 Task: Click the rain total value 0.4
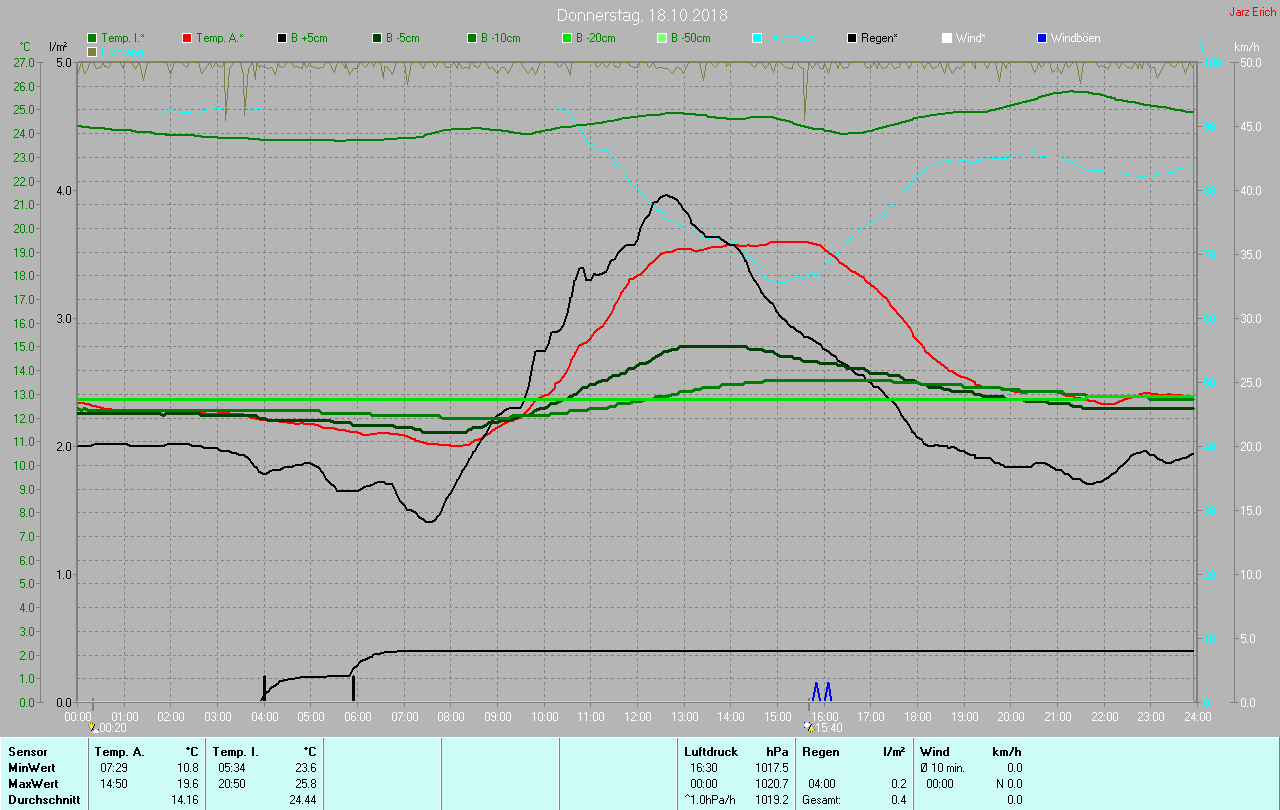pos(898,800)
